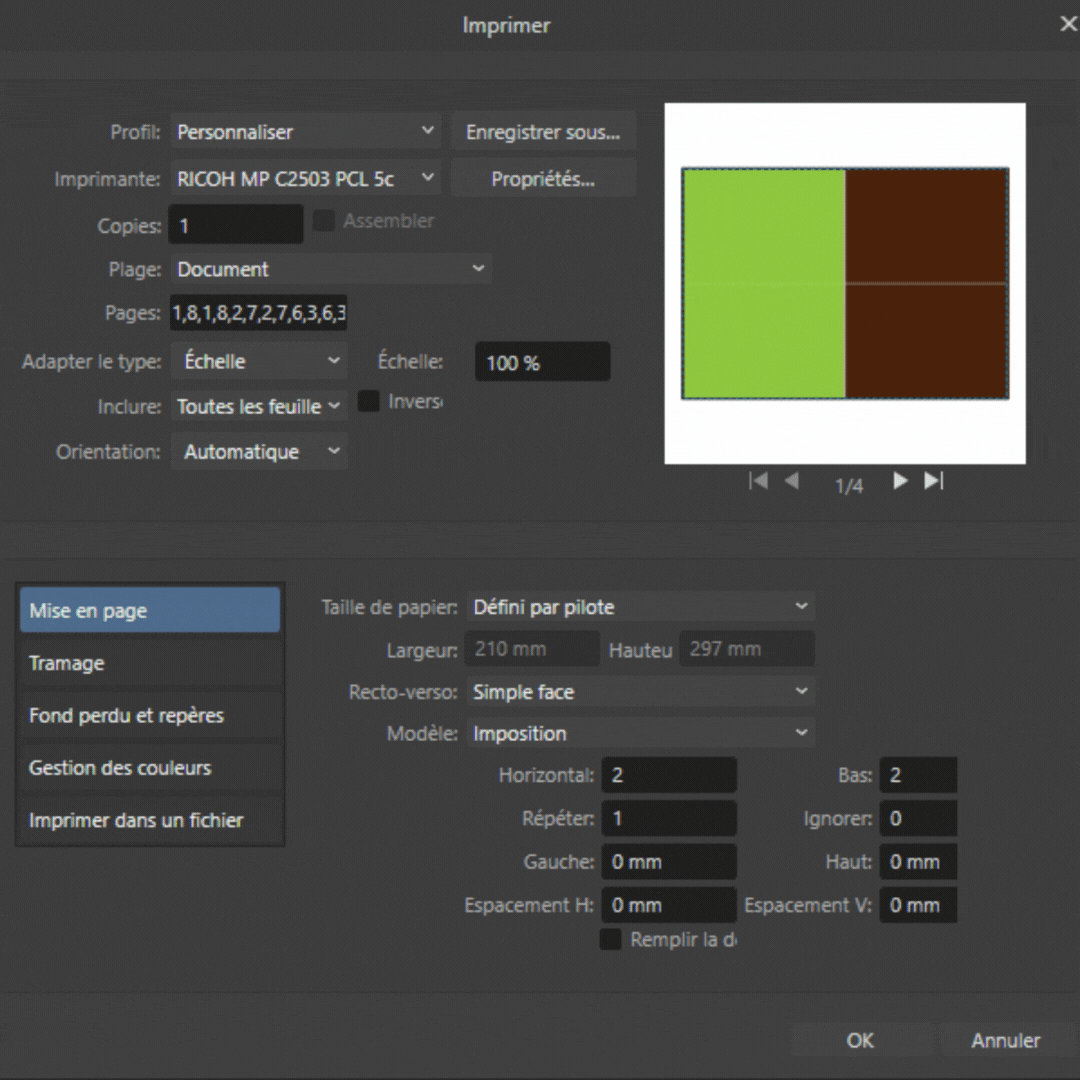1080x1080 pixels.
Task: Open the Taille de papier dropdown
Action: point(641,607)
